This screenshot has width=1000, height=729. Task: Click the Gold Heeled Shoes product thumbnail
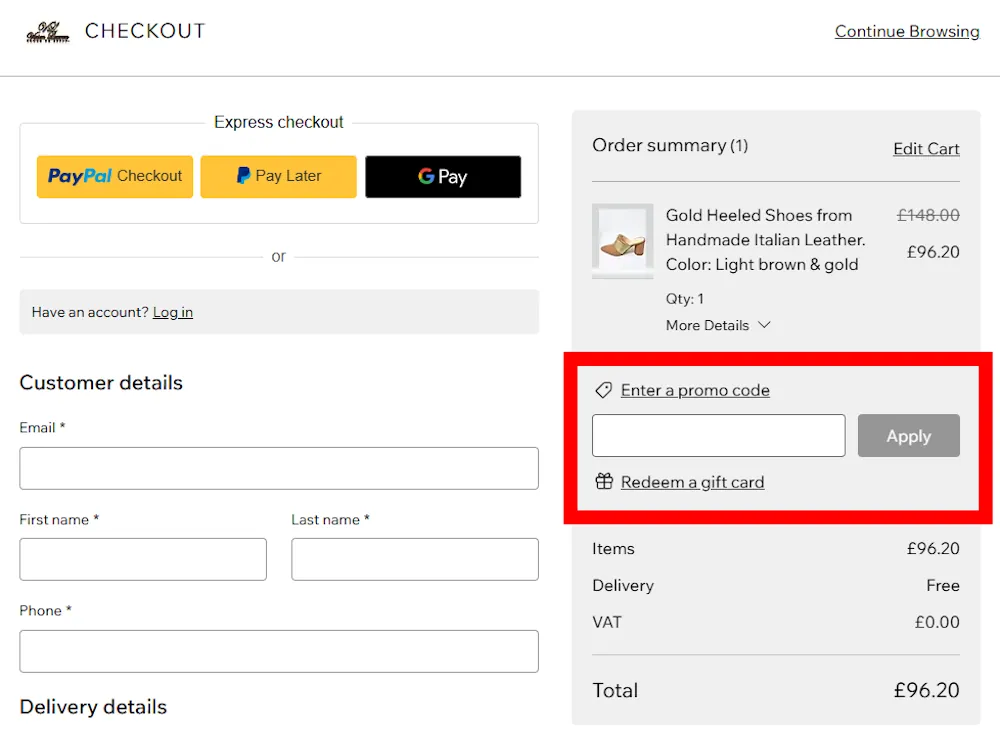click(622, 240)
